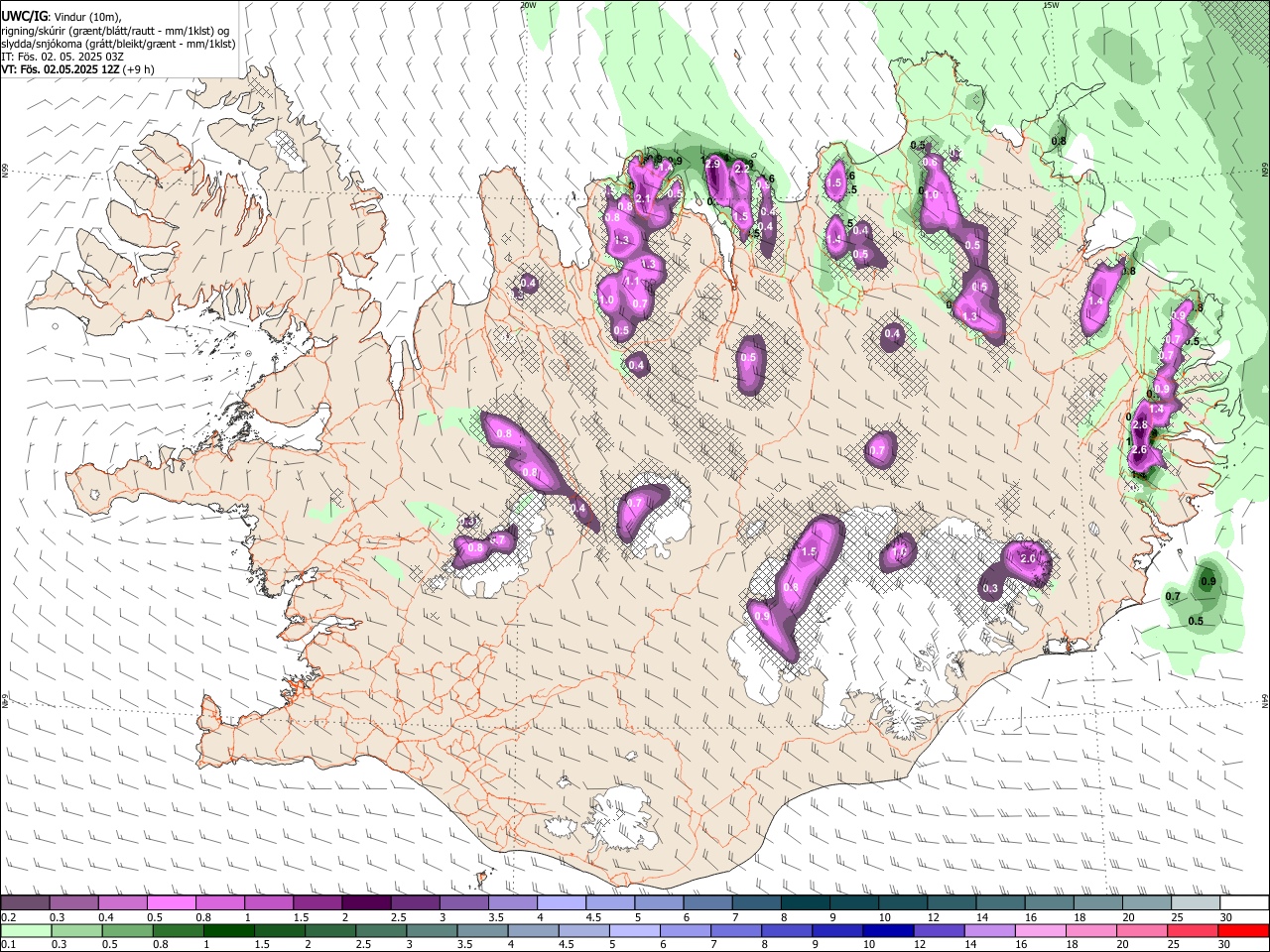Click the 'slydda/snjókoma' legend description line
Viewport: 1270px width, 952px height.
(x=118, y=44)
